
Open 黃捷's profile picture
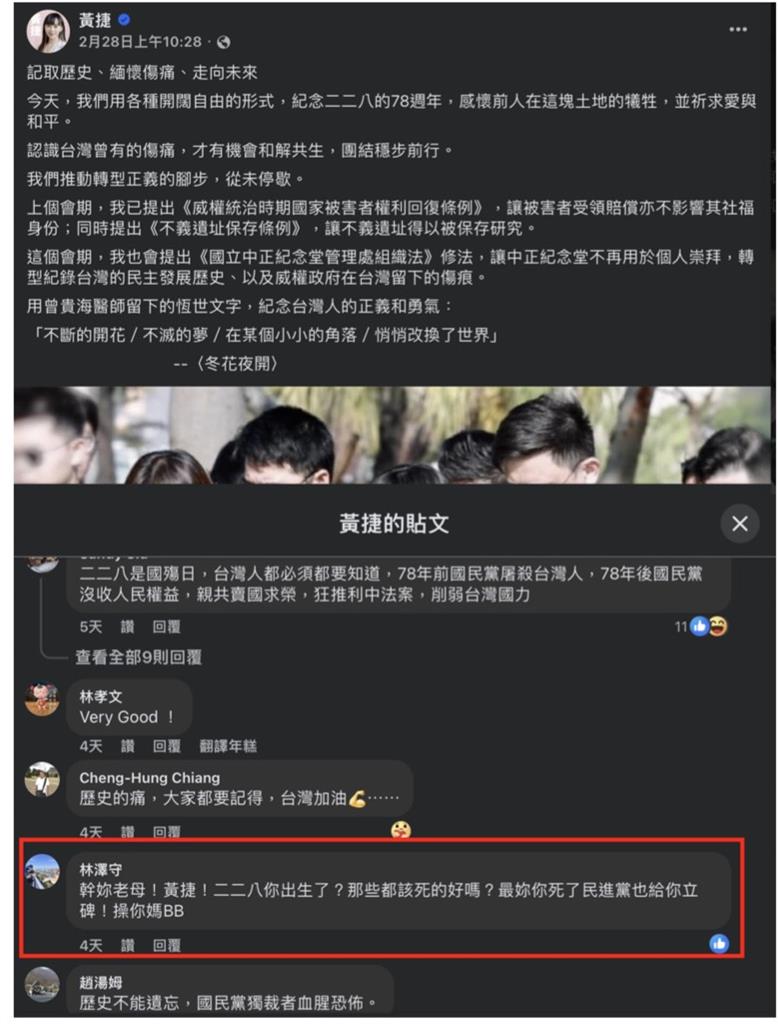click(x=47, y=31)
